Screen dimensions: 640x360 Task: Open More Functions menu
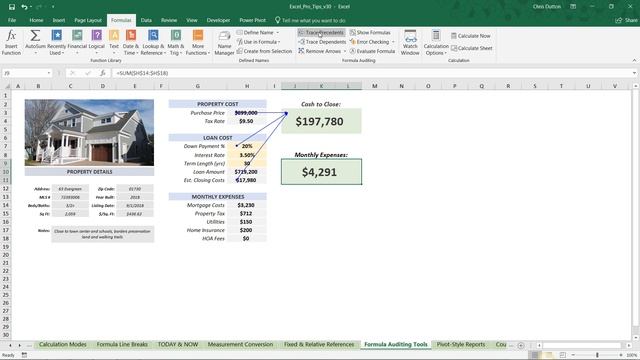[x=198, y=42]
